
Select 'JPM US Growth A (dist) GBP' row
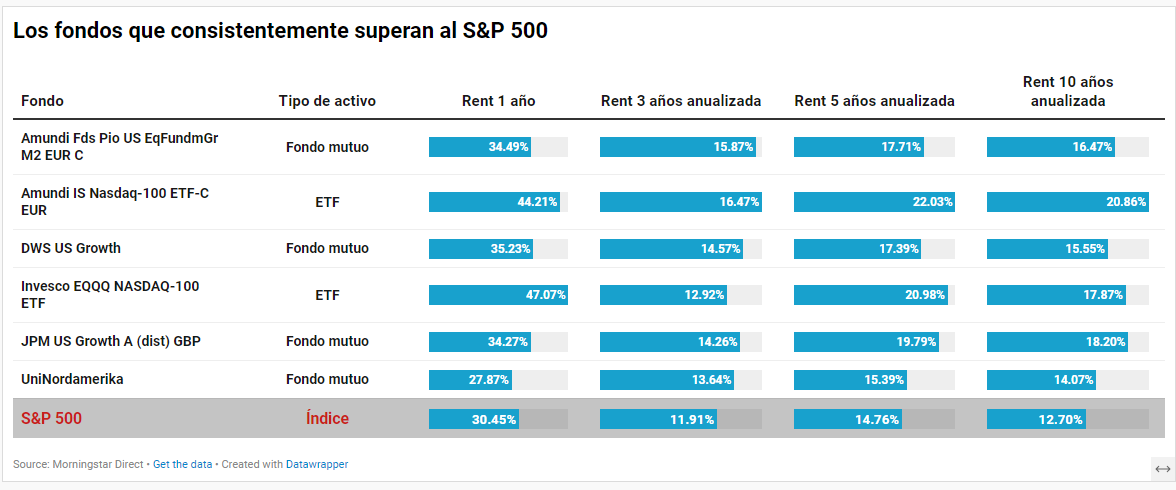pos(111,342)
